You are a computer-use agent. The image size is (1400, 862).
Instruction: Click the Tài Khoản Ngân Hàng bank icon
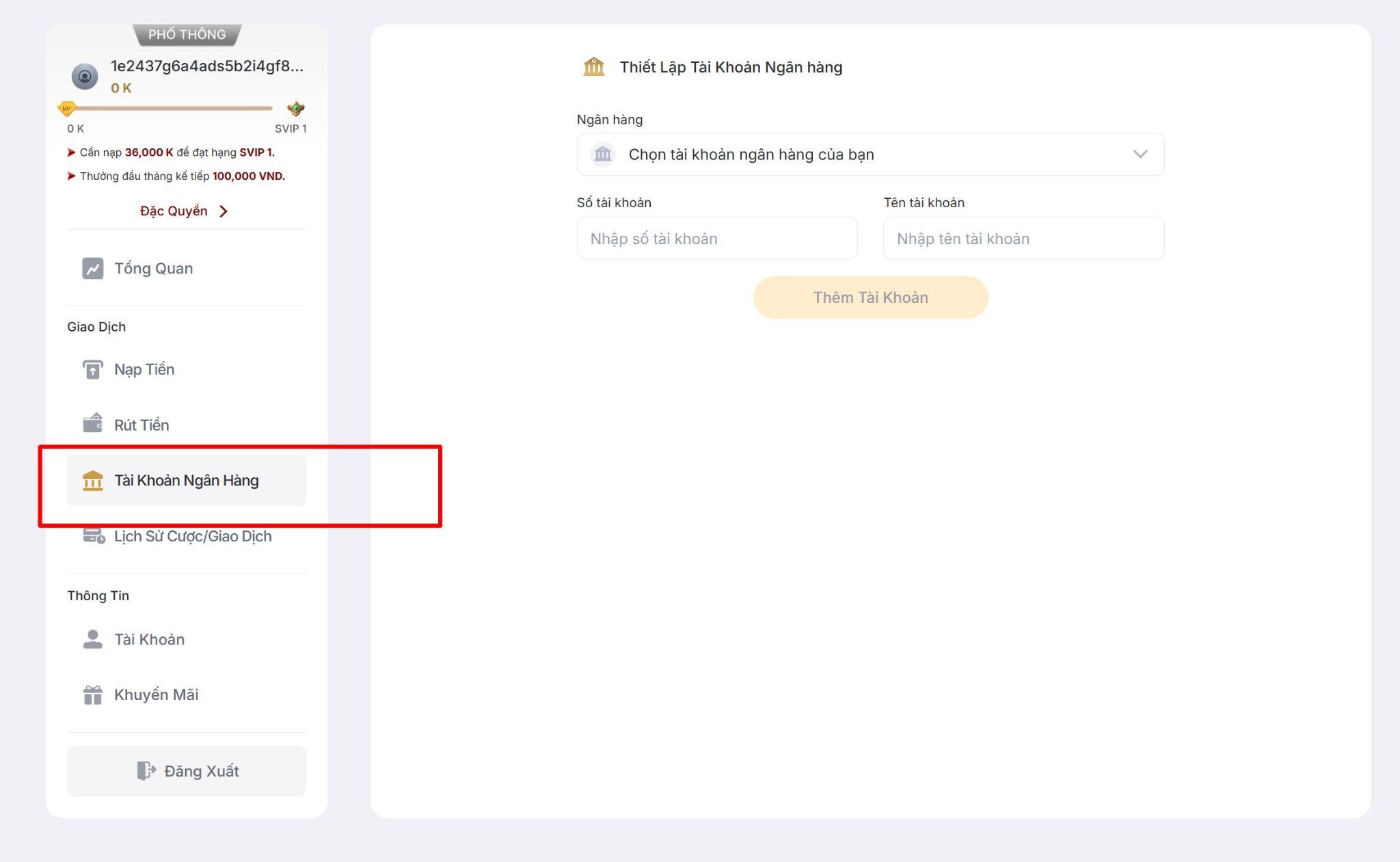click(x=93, y=481)
